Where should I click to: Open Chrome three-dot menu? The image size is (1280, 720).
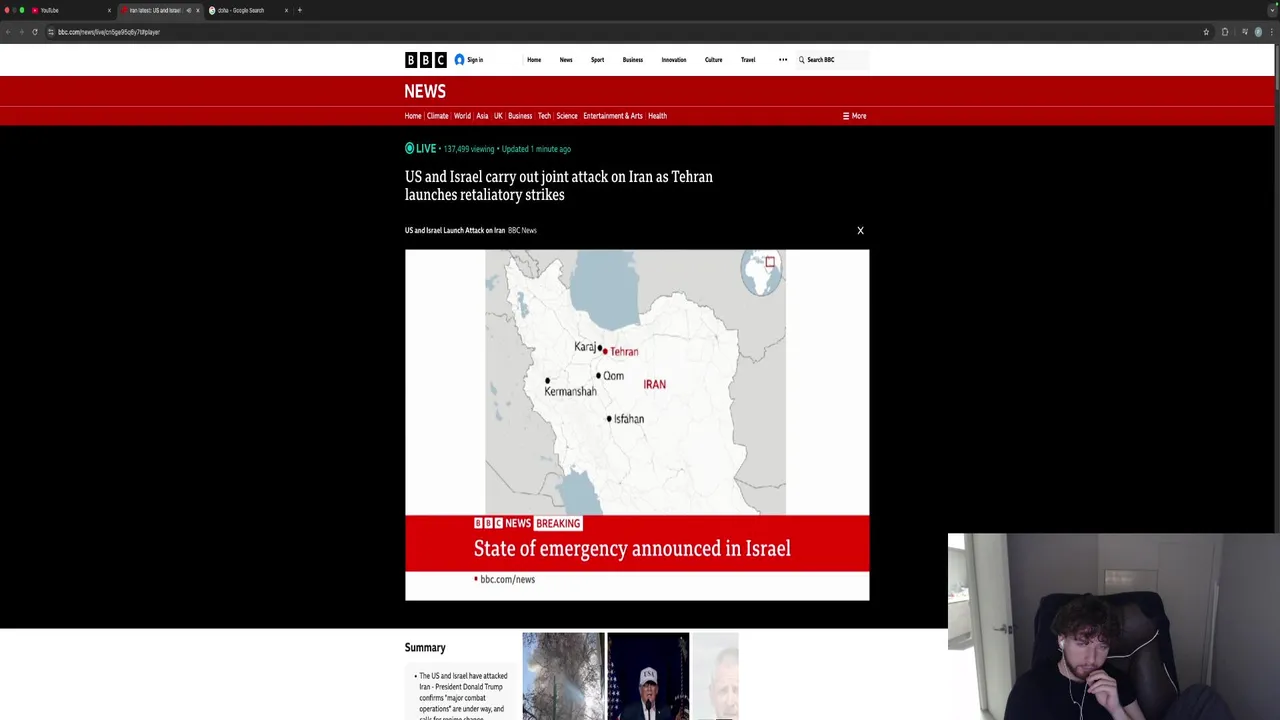pyautogui.click(x=1272, y=32)
